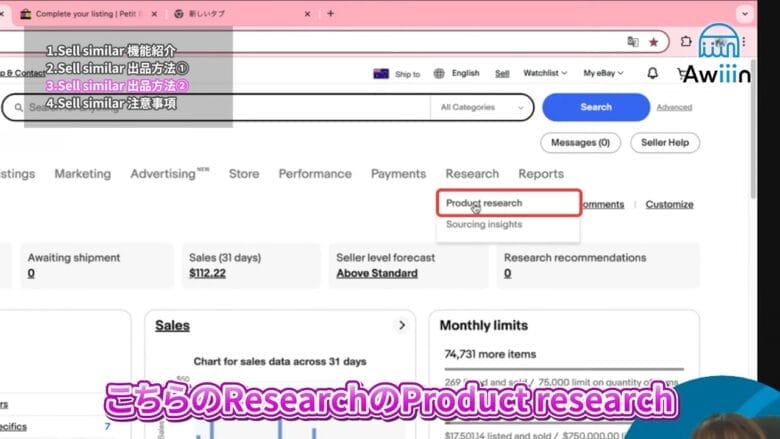Click the Messages (0) button

580,143
